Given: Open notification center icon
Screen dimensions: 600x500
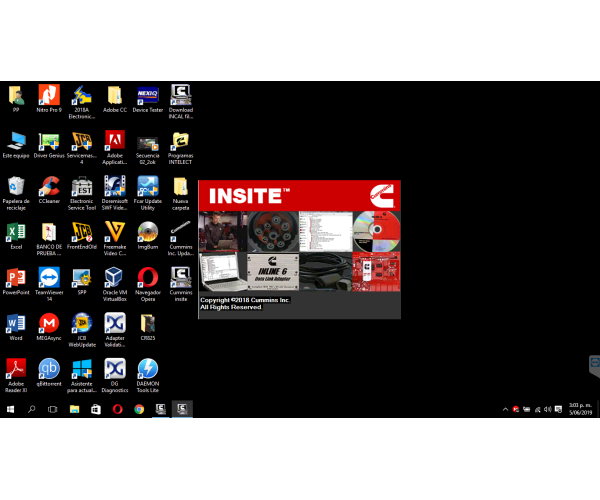Looking at the screenshot, I should 558,409.
